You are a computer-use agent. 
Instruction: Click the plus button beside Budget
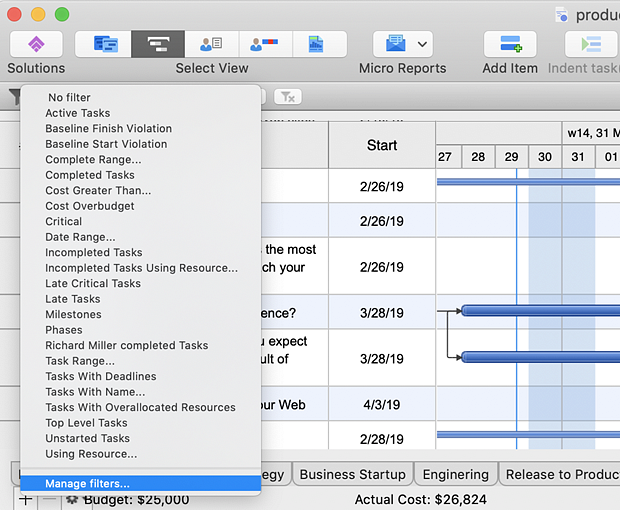click(x=25, y=499)
